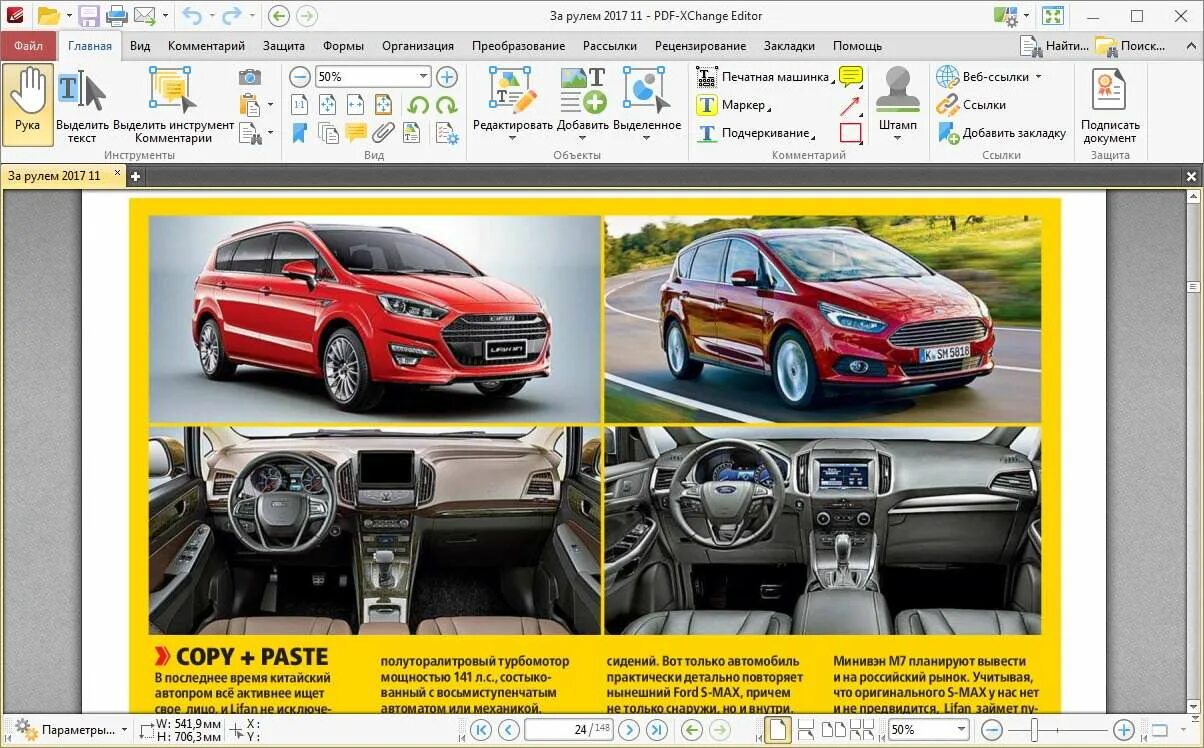Show the bookmarks pane icon

tap(299, 133)
